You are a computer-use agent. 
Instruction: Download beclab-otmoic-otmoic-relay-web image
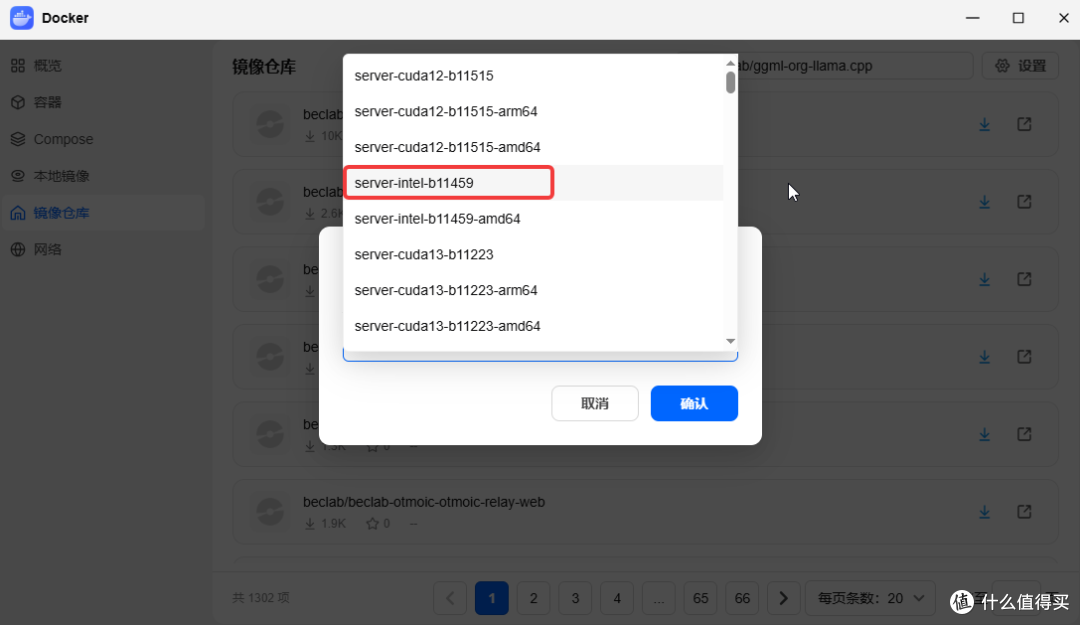coord(985,512)
